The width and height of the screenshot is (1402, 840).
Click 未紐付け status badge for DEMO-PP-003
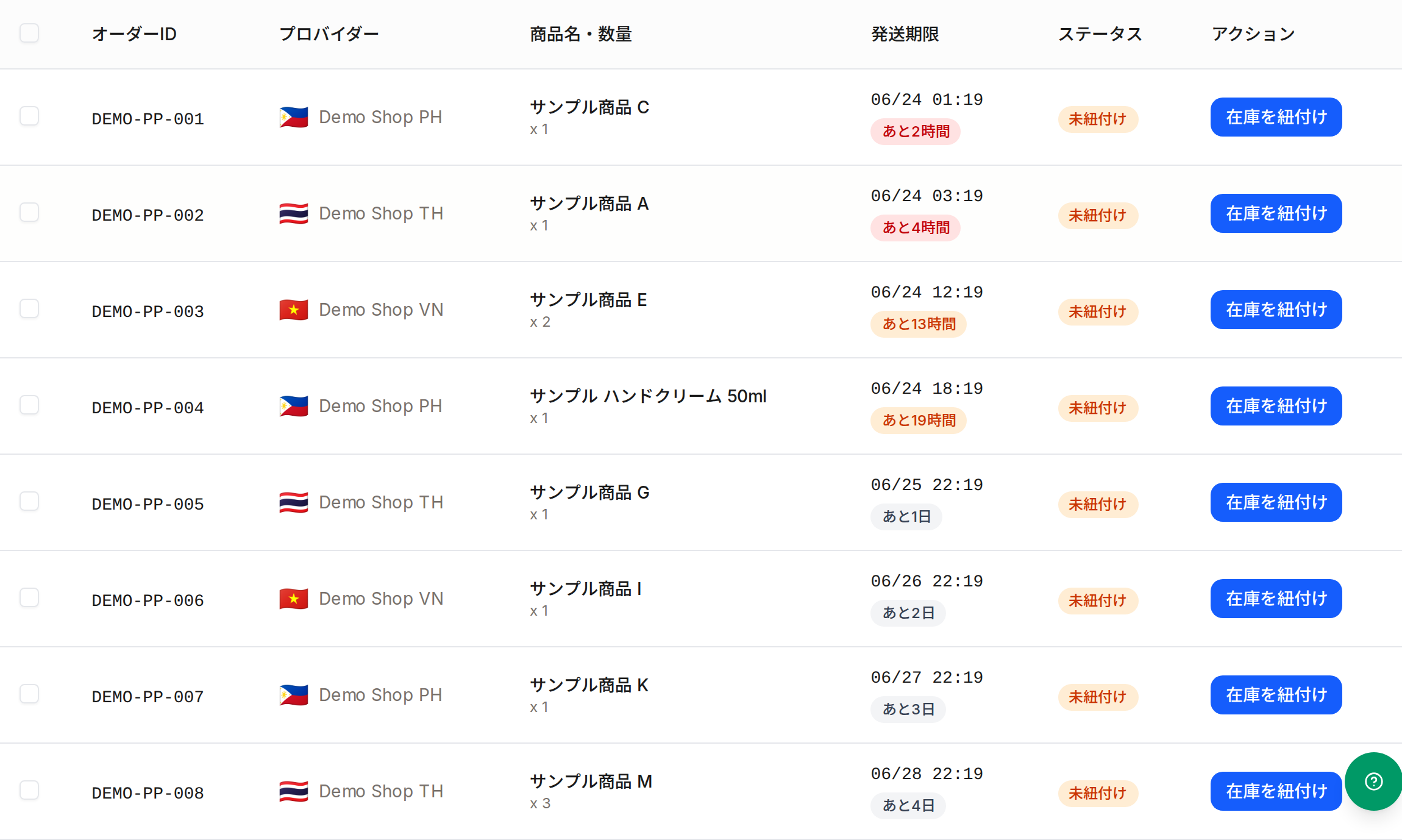pos(1098,311)
